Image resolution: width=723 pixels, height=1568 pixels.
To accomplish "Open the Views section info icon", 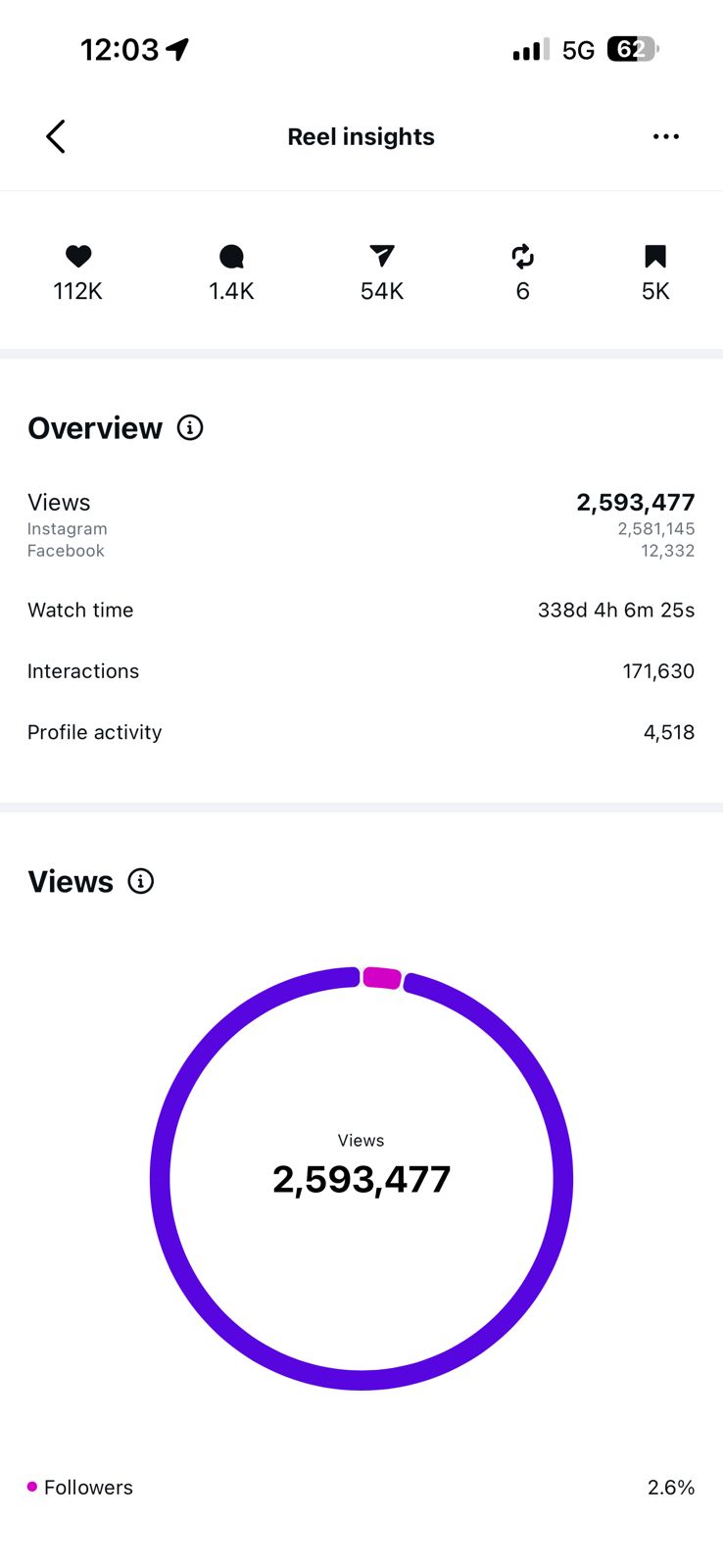I will (x=141, y=881).
